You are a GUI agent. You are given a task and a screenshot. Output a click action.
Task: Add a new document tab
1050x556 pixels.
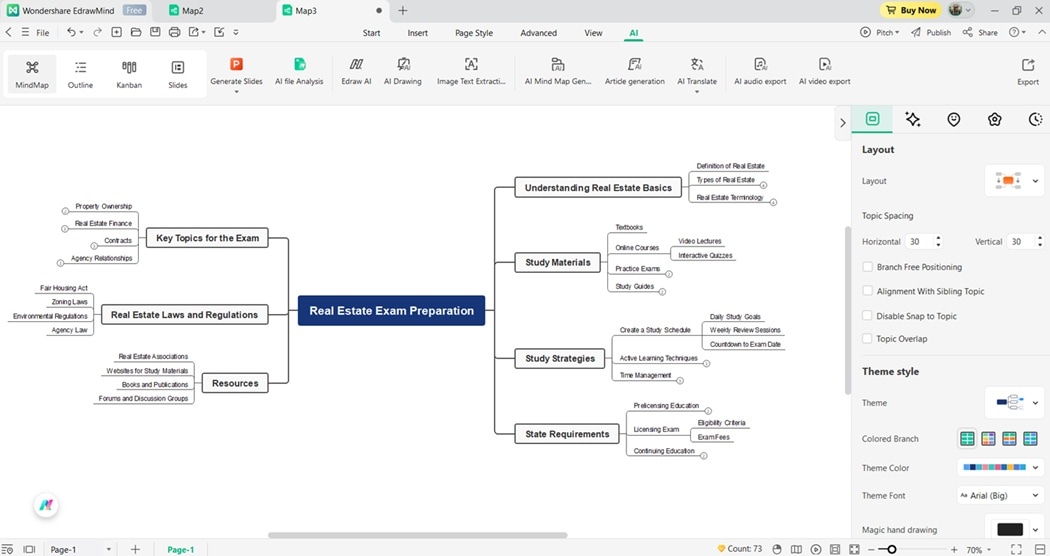pos(402,11)
